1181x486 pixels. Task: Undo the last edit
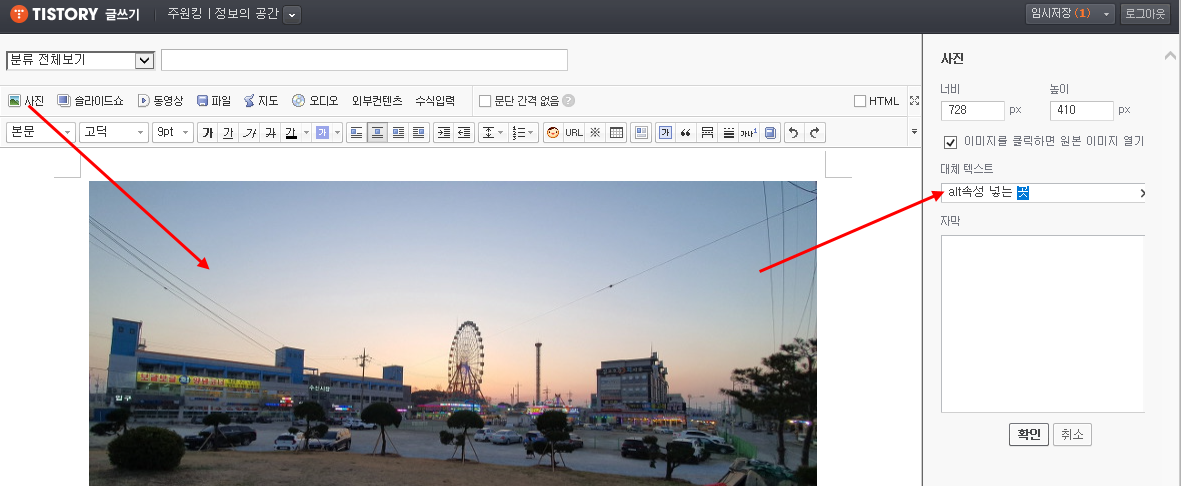tap(793, 133)
